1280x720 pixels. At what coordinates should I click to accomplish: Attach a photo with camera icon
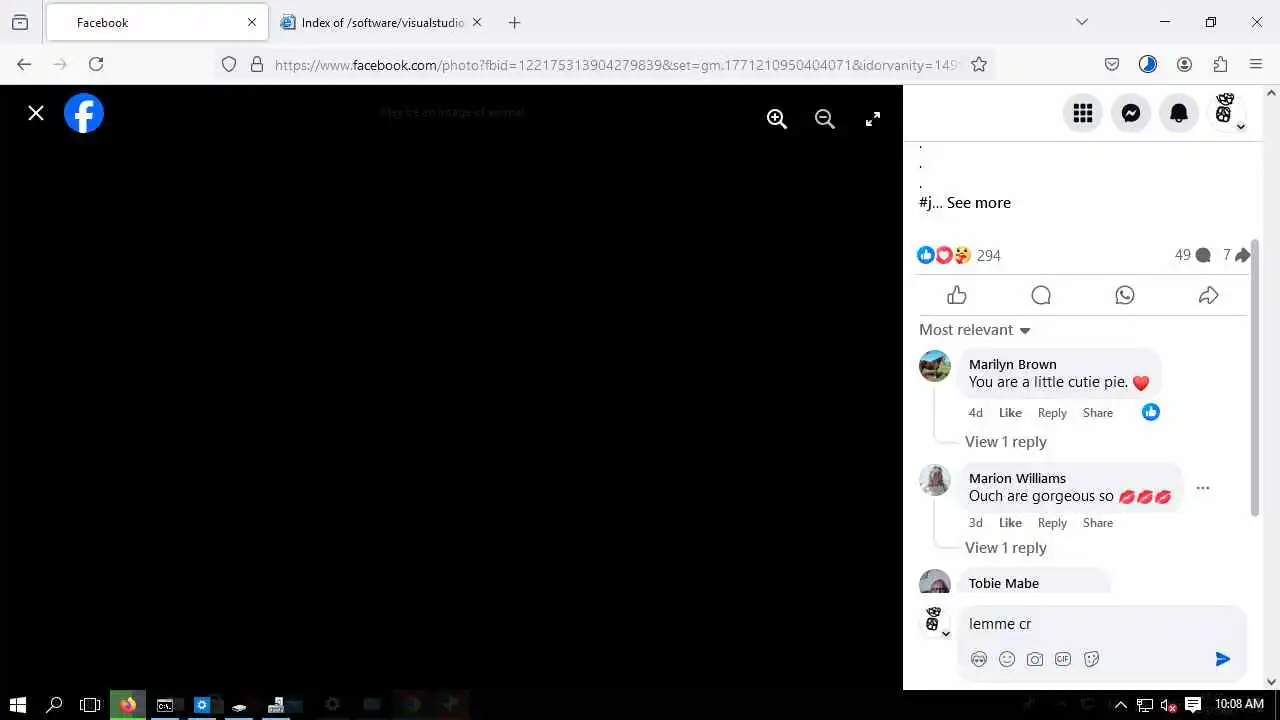pyautogui.click(x=1035, y=659)
